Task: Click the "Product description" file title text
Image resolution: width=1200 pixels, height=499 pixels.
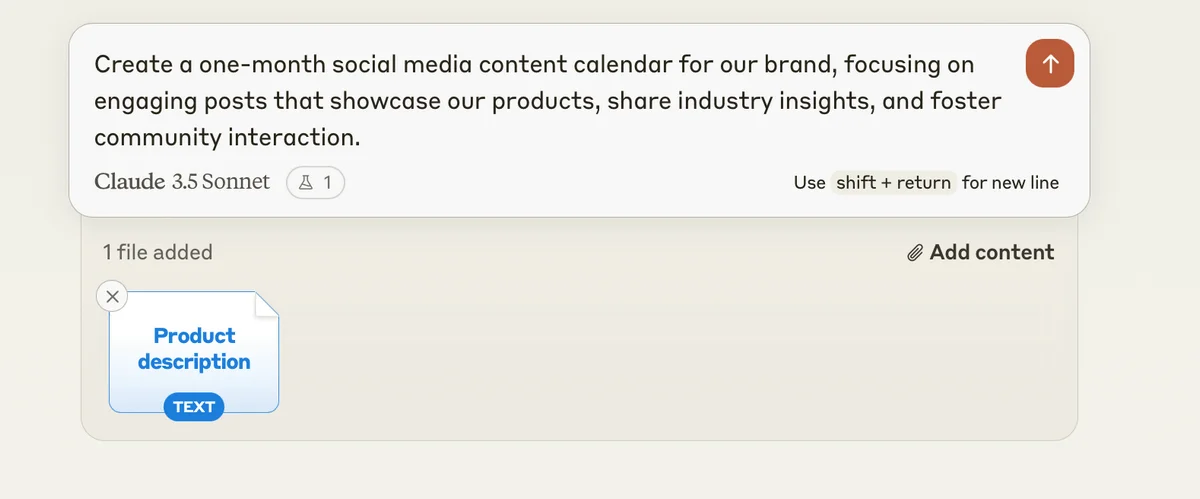Action: pos(194,348)
